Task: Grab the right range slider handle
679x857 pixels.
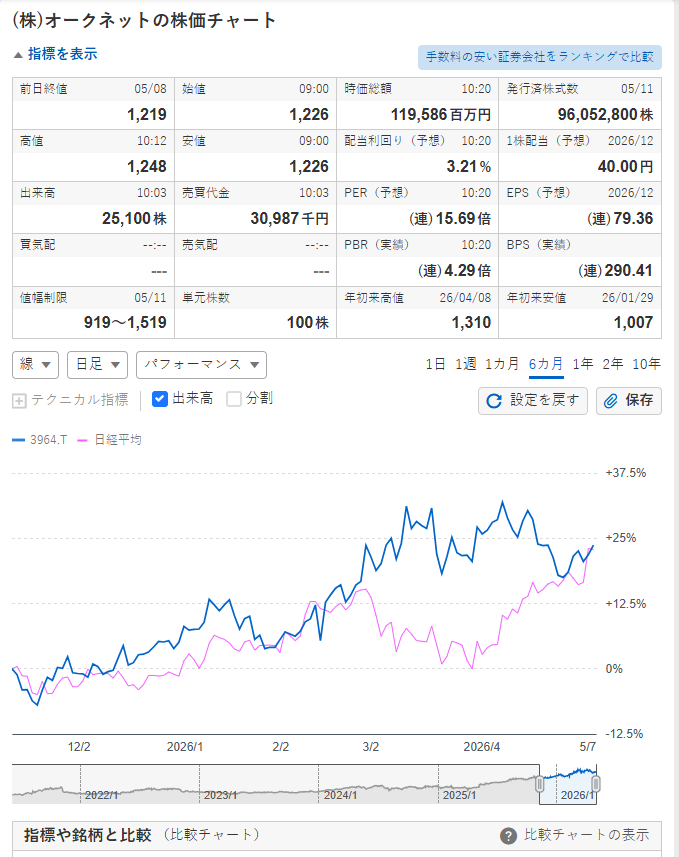Action: 596,784
